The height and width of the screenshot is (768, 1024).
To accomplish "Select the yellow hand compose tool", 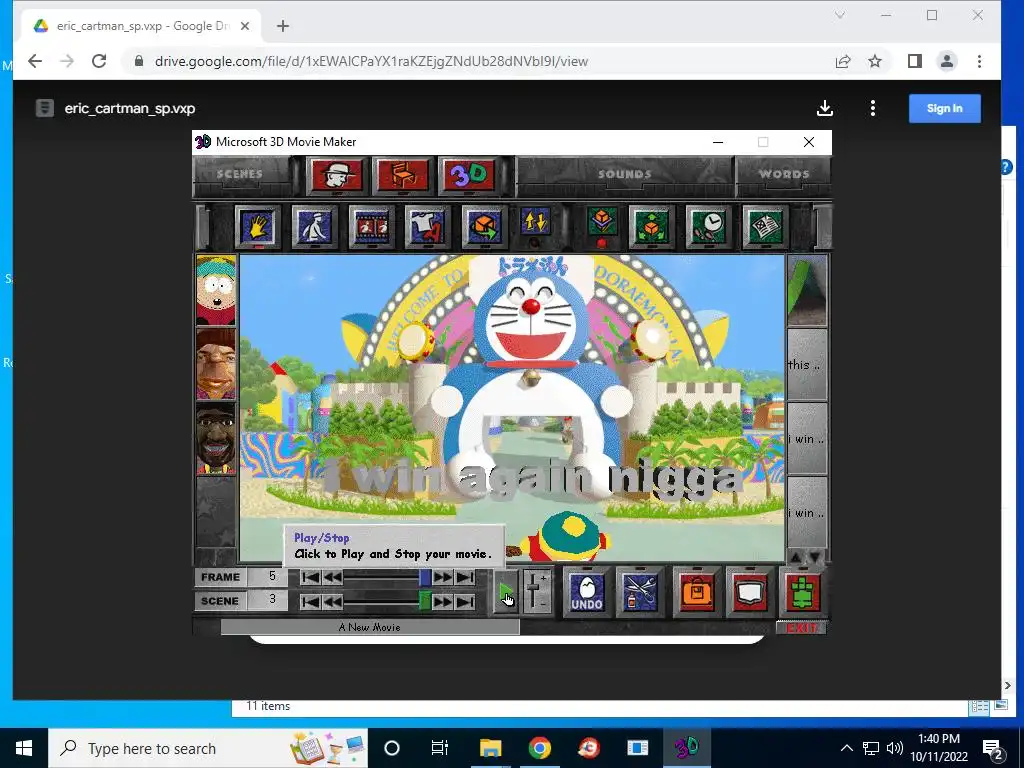I will click(x=257, y=227).
